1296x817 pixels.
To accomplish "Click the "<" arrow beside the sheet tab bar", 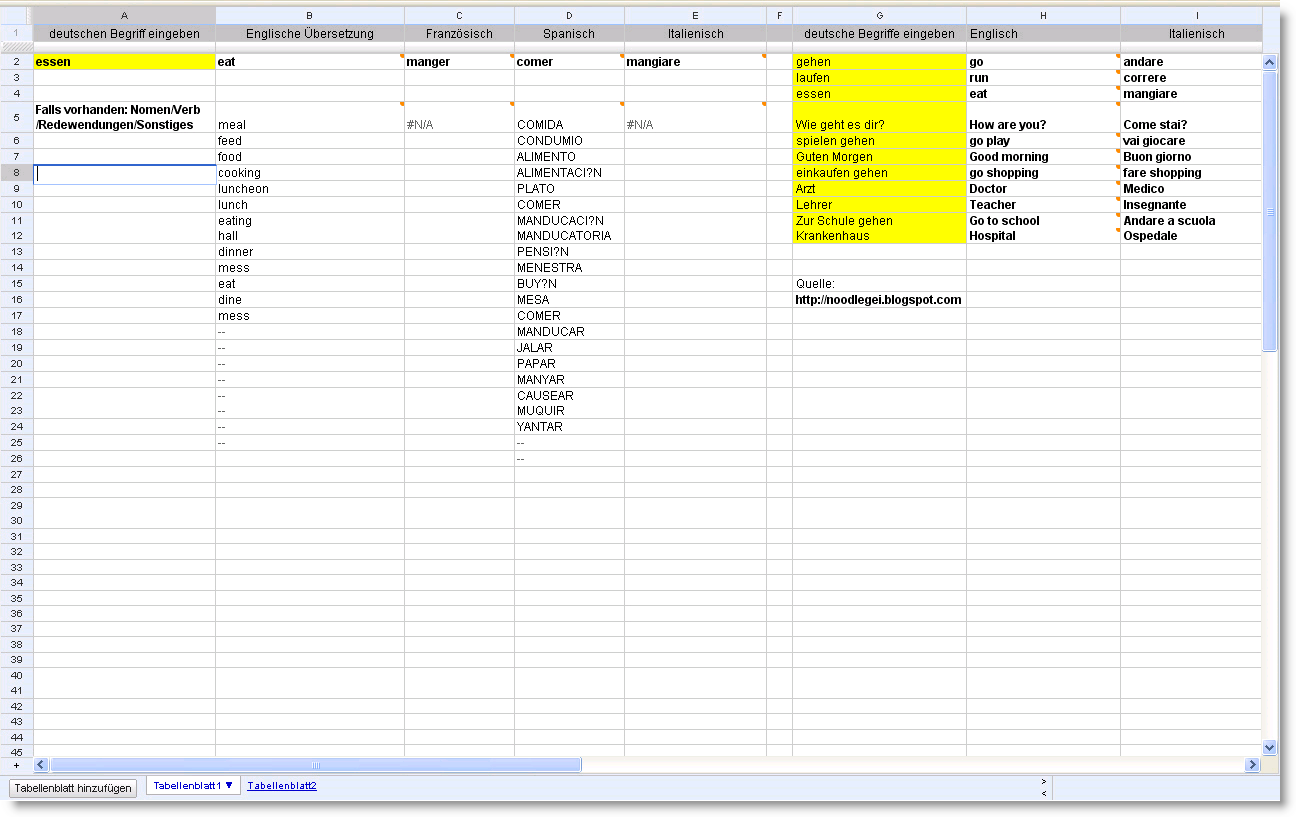I will 1044,792.
